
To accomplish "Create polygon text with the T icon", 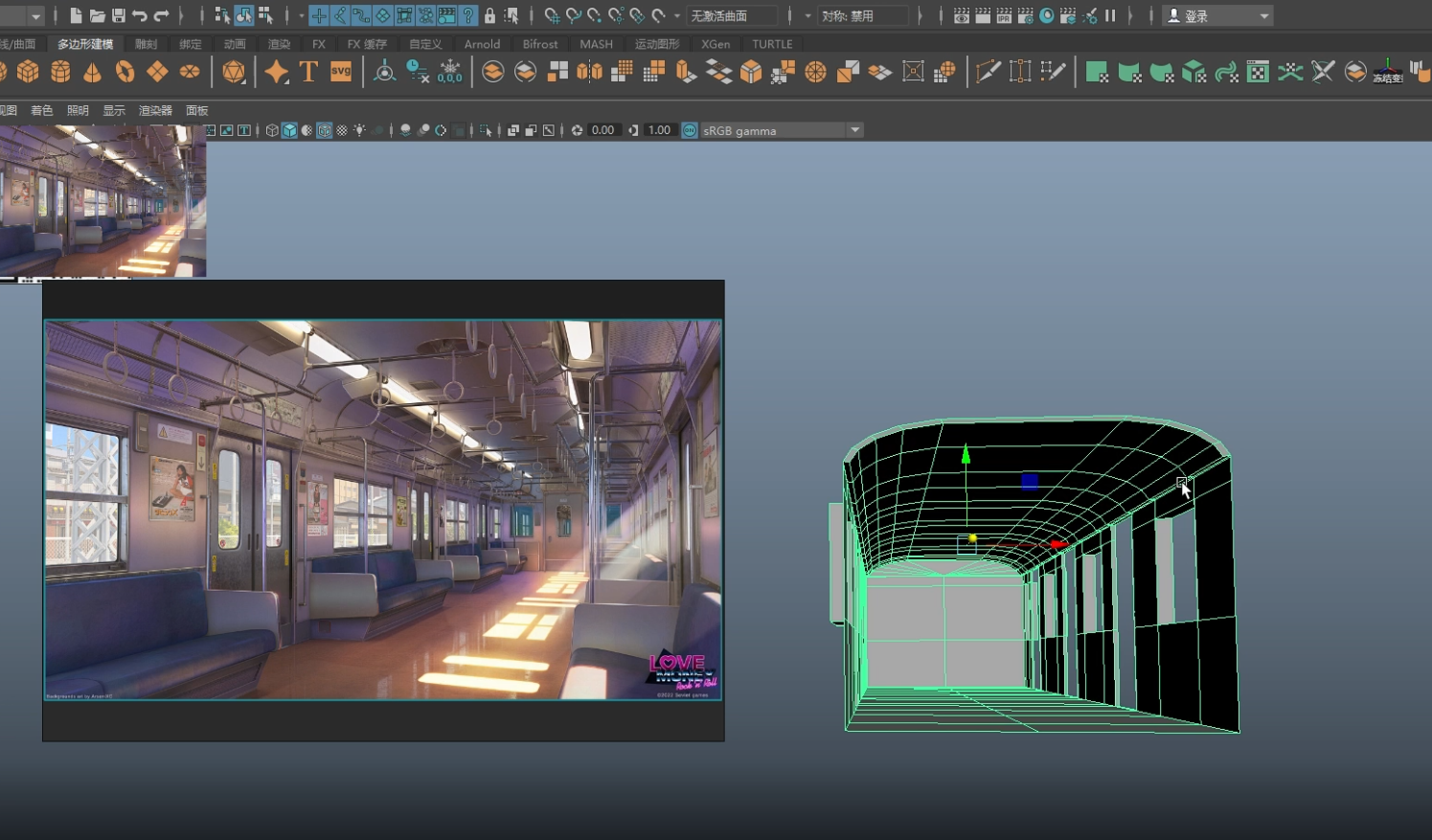I will [x=308, y=72].
